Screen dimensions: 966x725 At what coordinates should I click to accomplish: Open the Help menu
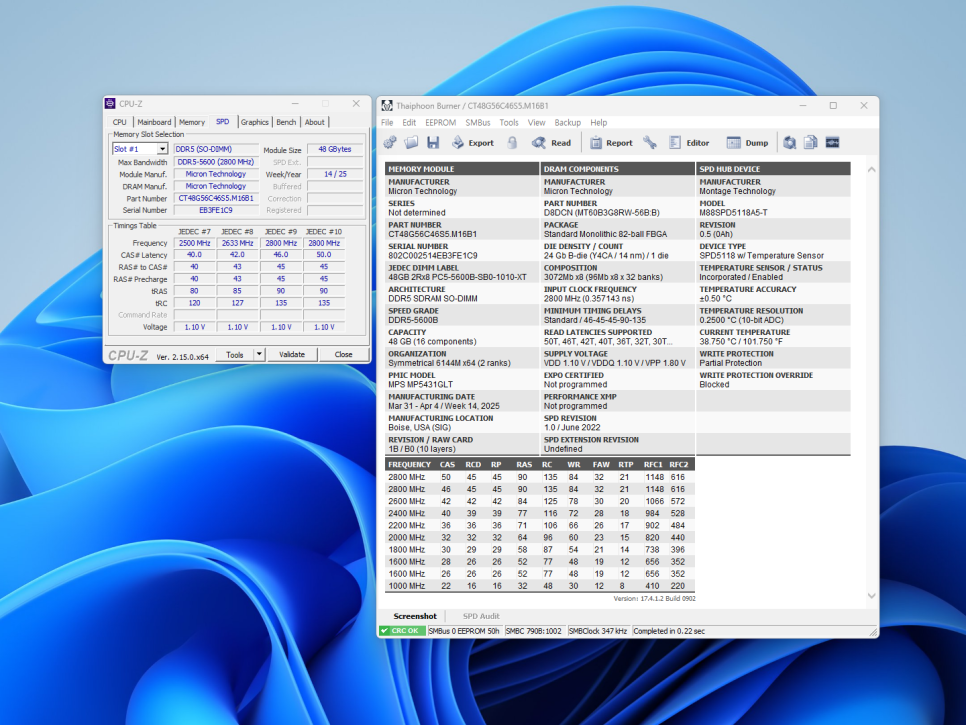tap(599, 123)
